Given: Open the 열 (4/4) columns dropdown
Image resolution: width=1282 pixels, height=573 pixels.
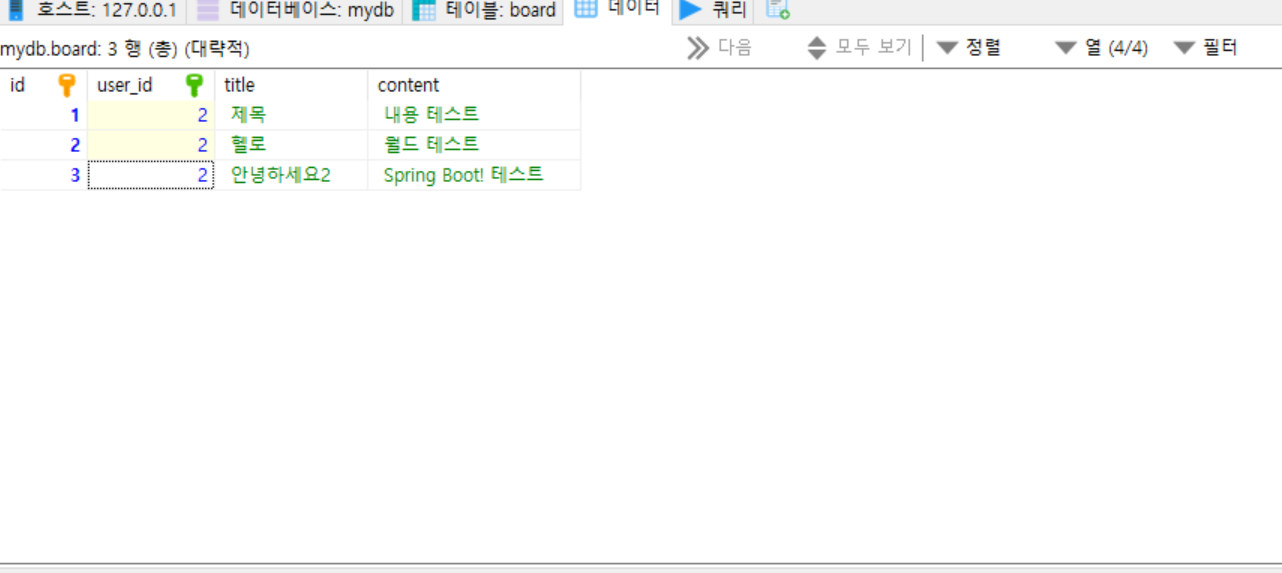Looking at the screenshot, I should pos(1101,47).
